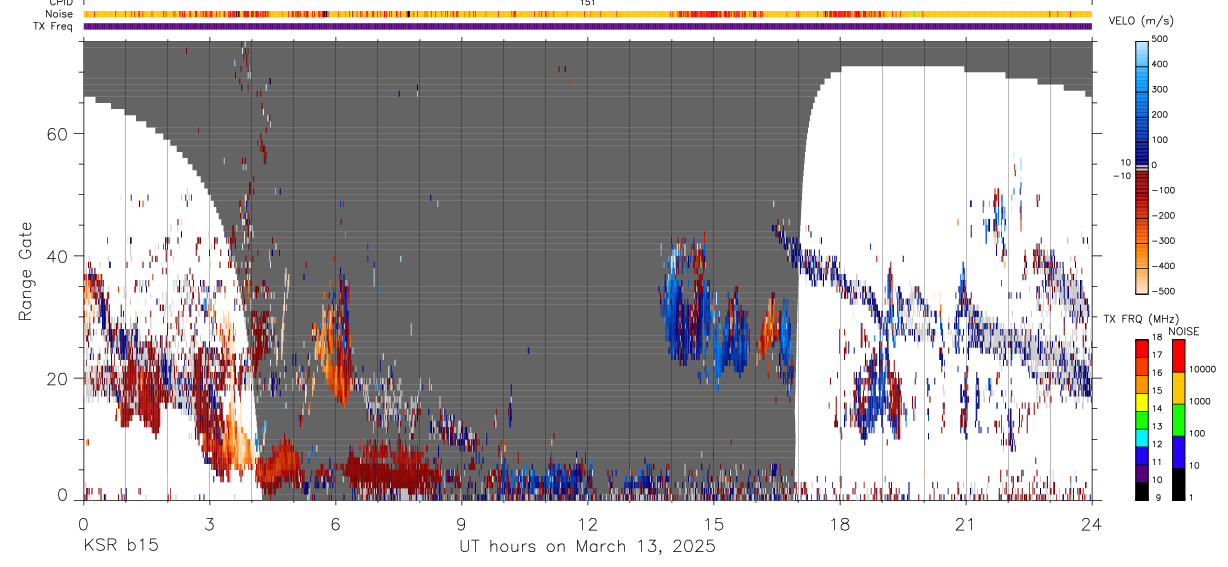Click hour tick label 15 on the time axis
1228x567 pixels.
tap(713, 524)
